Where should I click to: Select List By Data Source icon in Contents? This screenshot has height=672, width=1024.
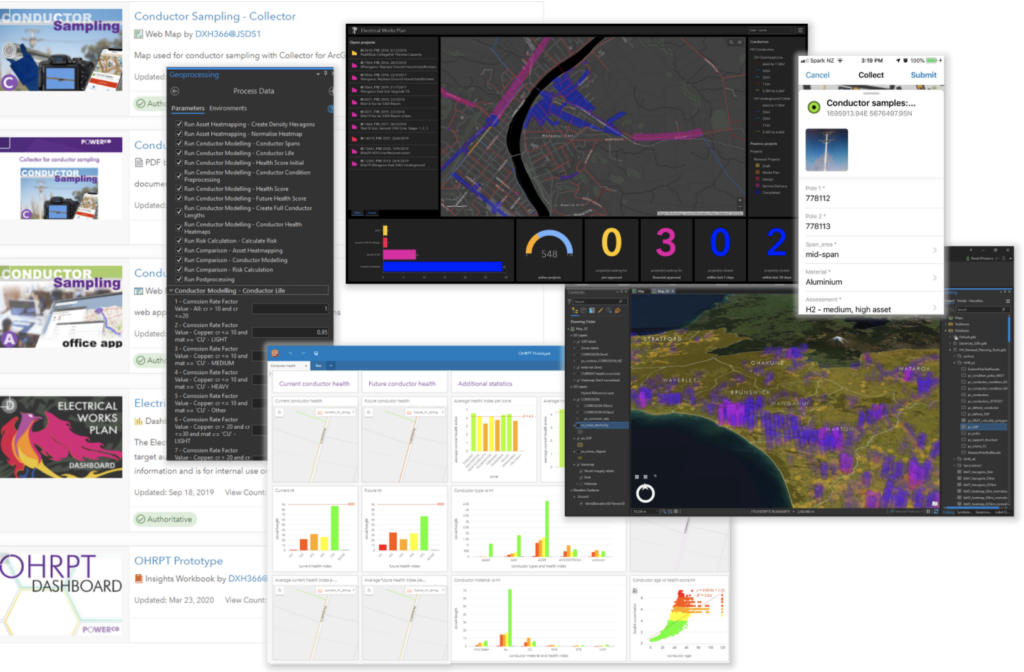point(584,311)
